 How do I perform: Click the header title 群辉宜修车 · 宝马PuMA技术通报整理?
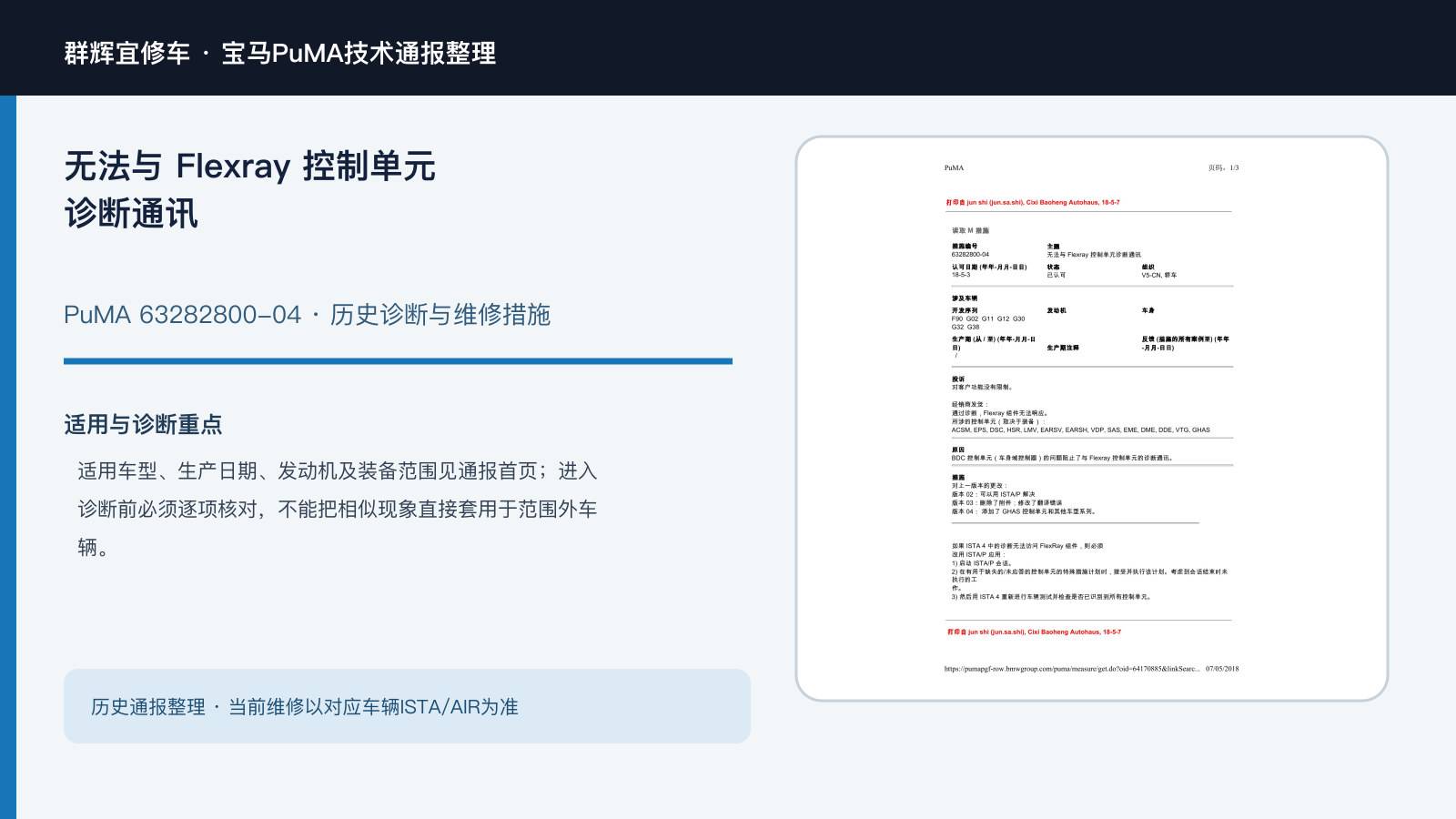point(280,53)
